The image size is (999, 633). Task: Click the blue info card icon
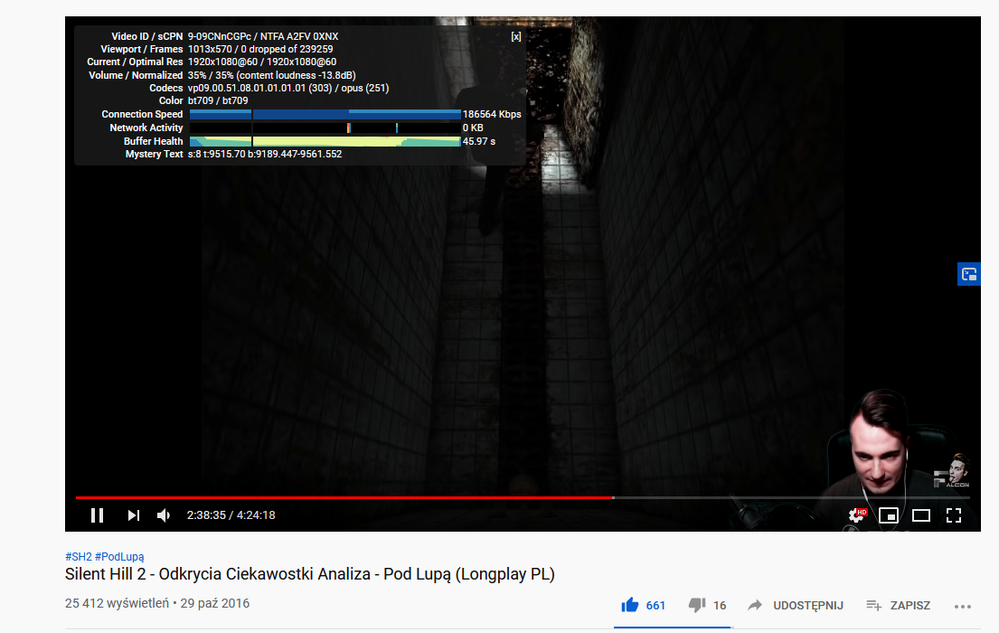point(969,274)
